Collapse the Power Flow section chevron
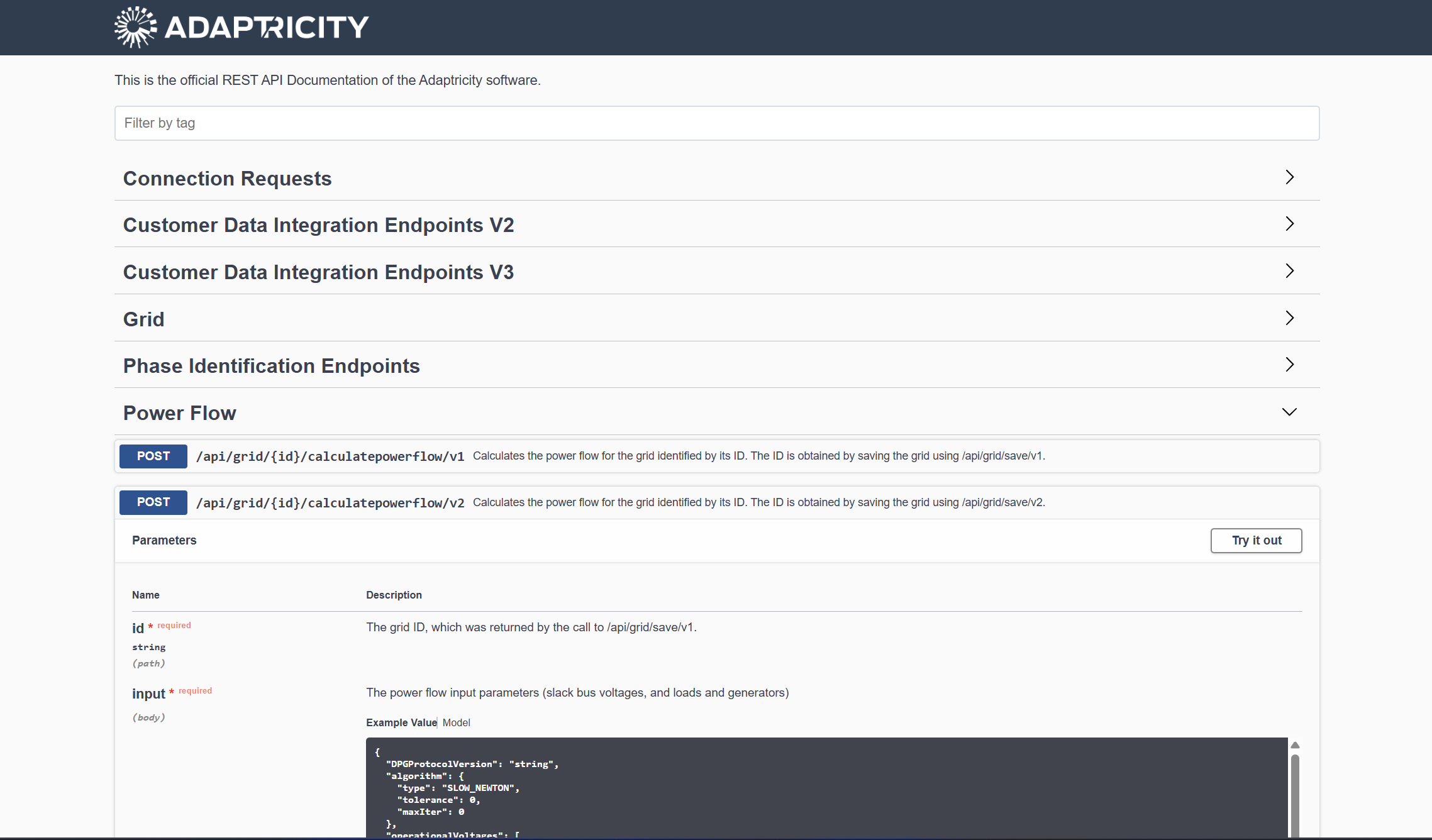The height and width of the screenshot is (840, 1432). coord(1289,412)
